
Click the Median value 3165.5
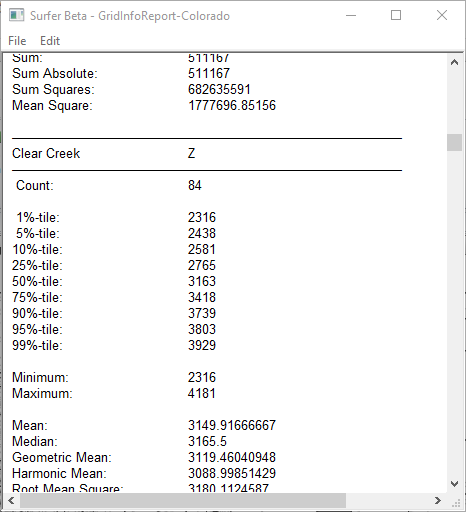pyautogui.click(x=207, y=441)
